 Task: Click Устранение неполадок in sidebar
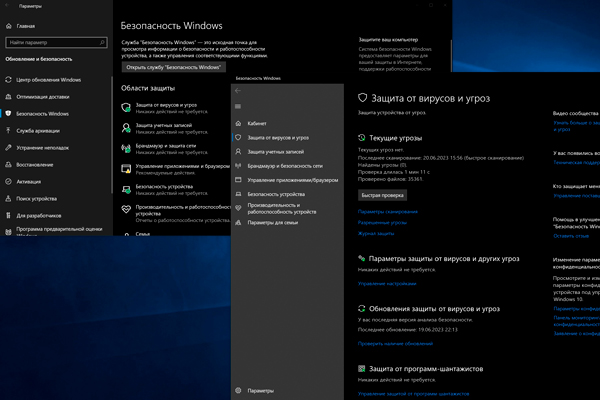tap(42, 148)
